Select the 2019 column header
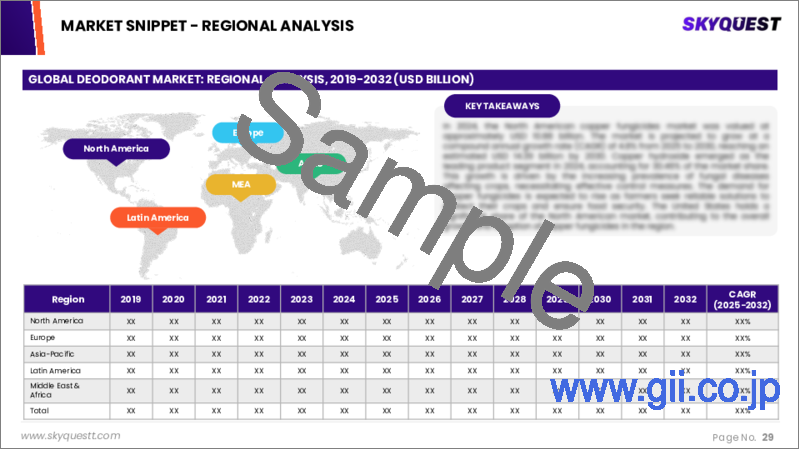This screenshot has height=450, width=800. [131, 299]
